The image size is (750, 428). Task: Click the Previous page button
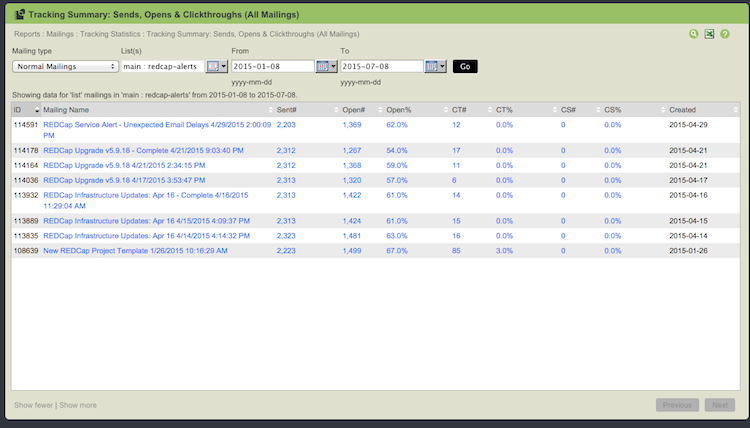677,405
